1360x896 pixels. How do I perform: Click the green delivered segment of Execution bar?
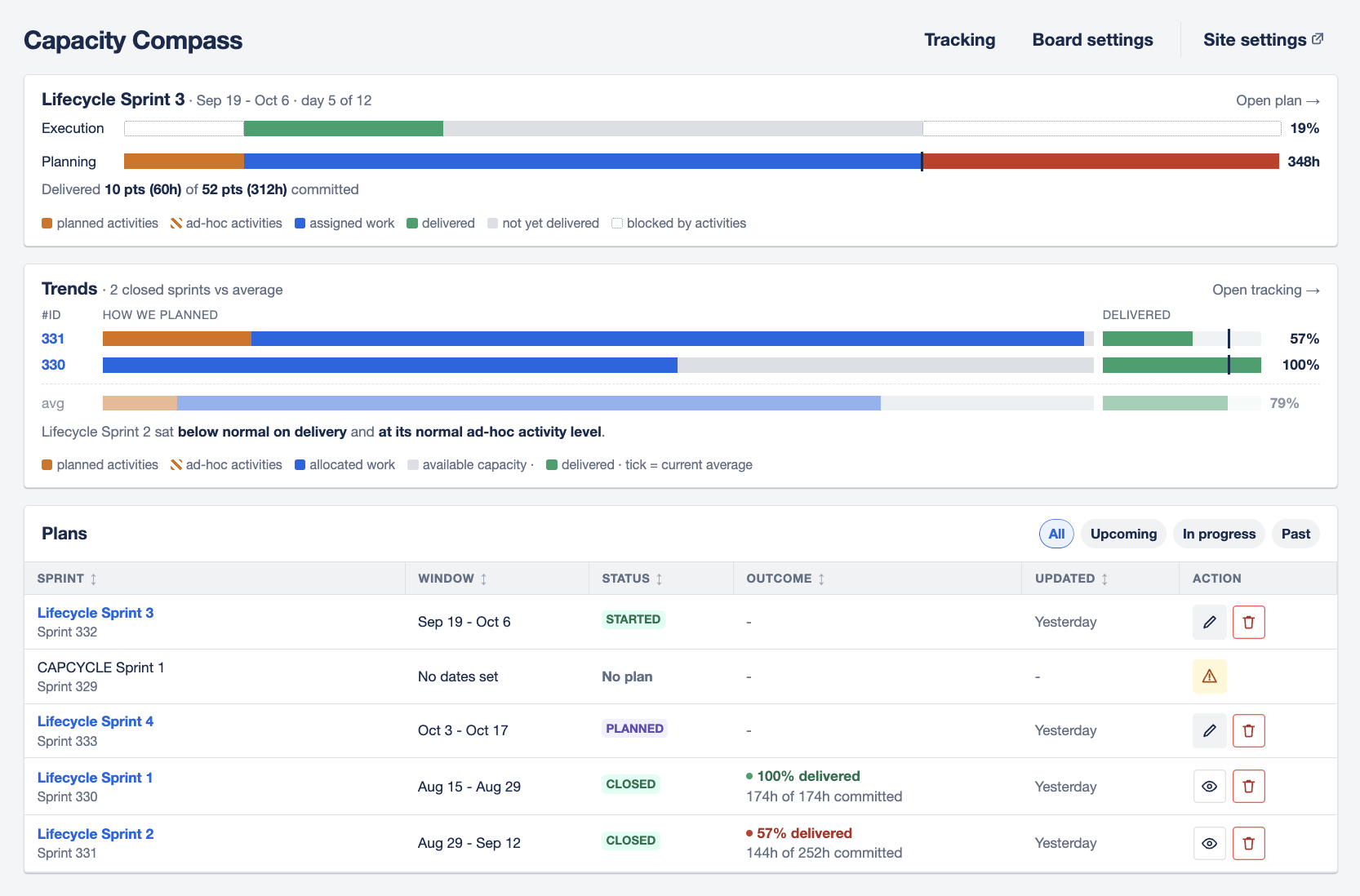pyautogui.click(x=344, y=128)
